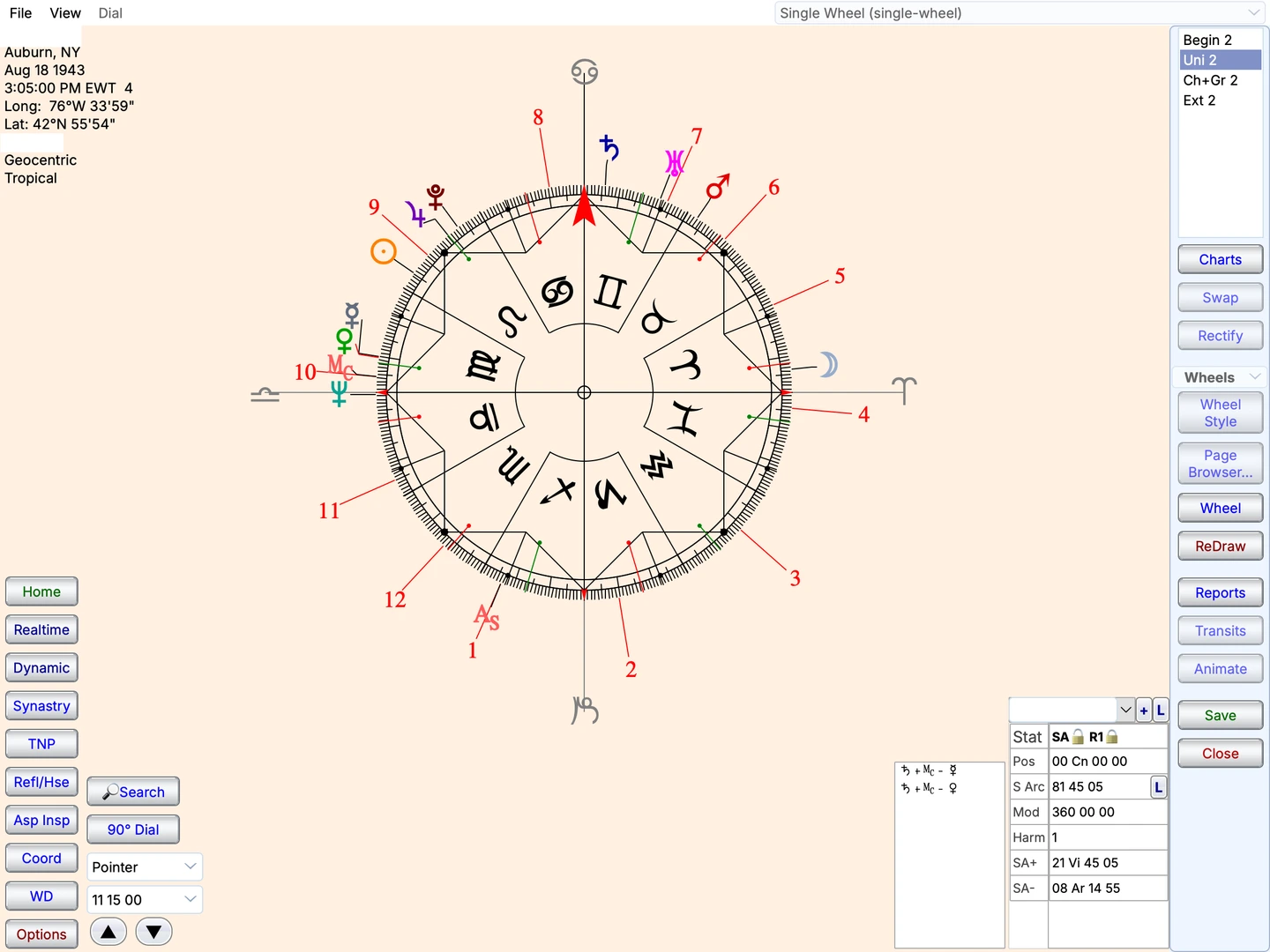This screenshot has width=1270, height=952.
Task: Click the 90° Dial button
Action: point(133,829)
